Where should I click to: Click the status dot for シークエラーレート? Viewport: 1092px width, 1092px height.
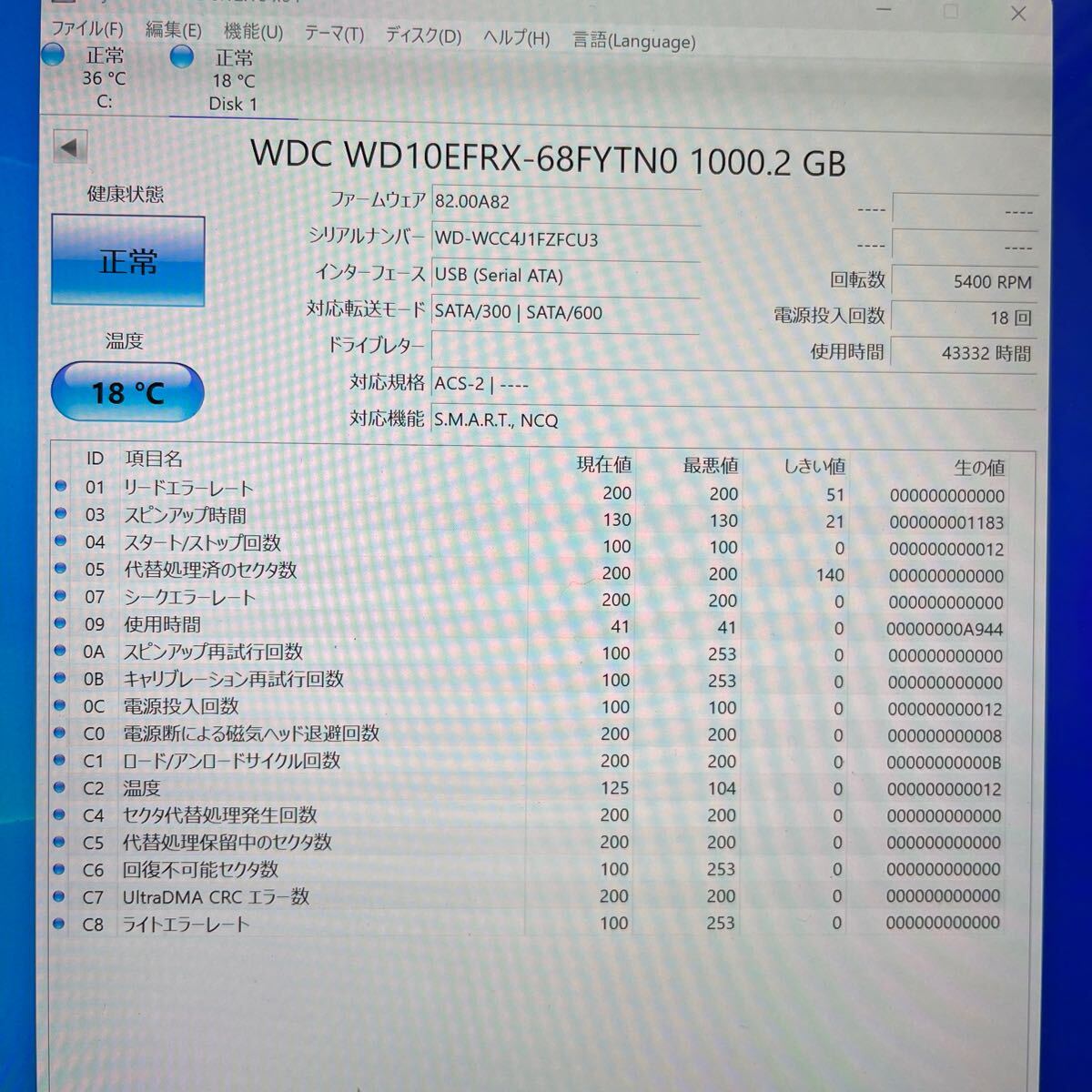pos(61,595)
